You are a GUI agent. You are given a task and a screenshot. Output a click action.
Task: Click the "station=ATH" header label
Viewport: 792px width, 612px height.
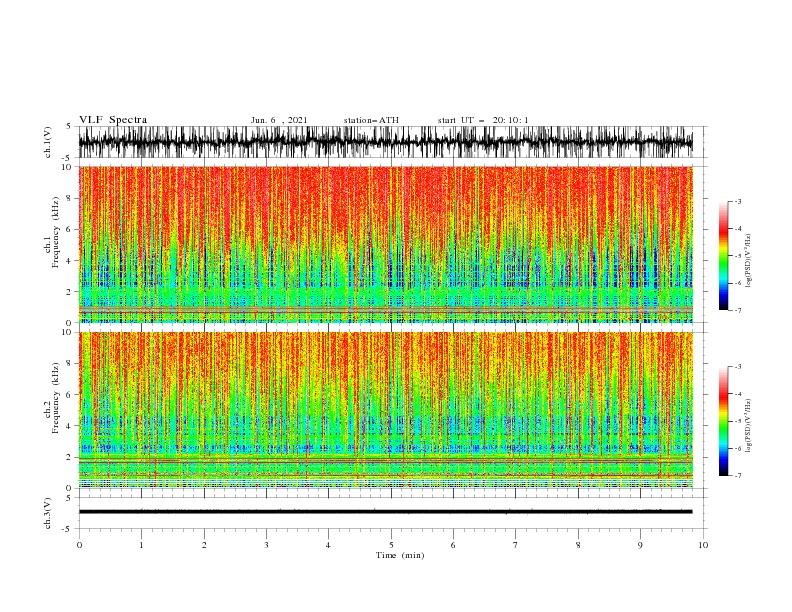371,120
